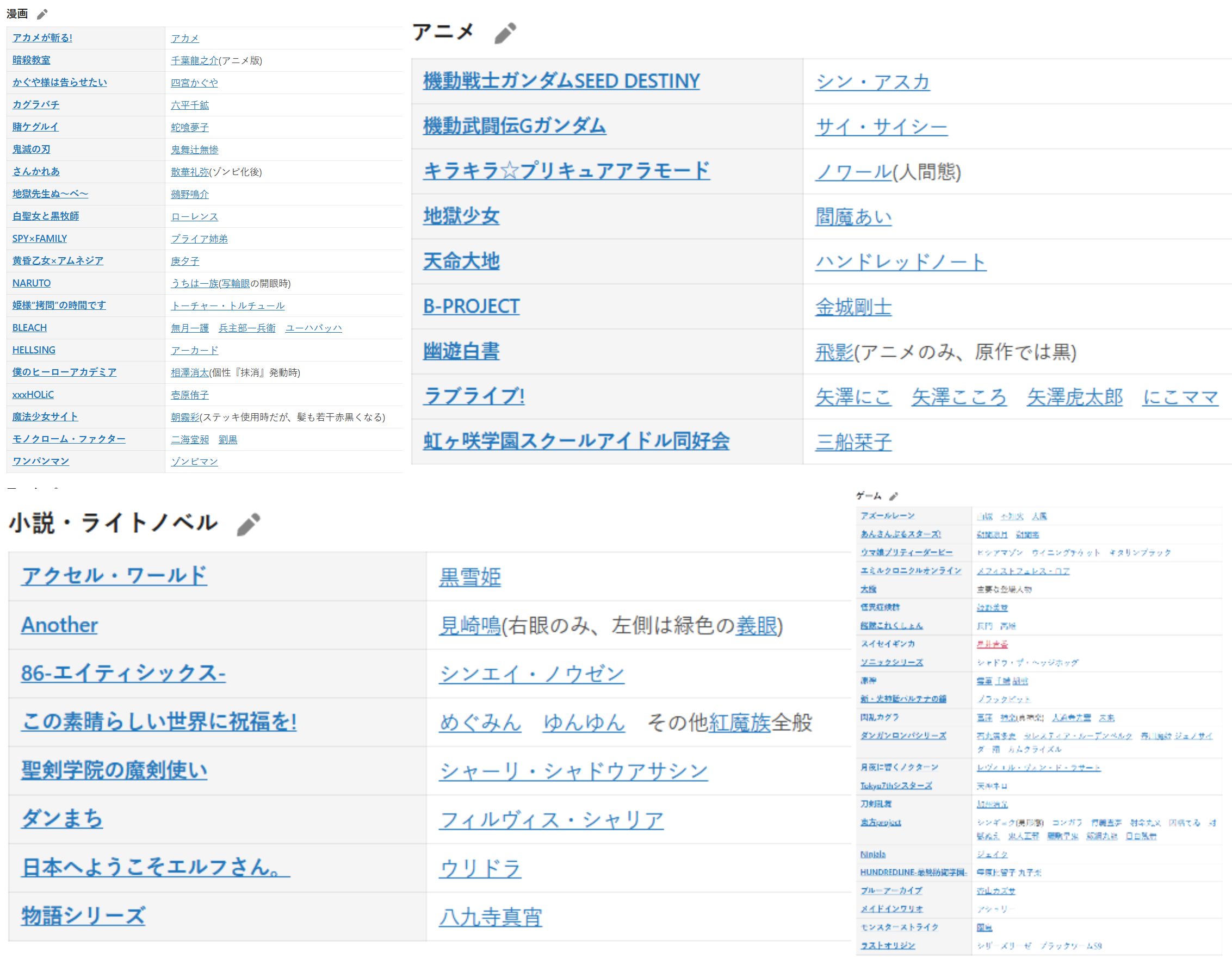The width and height of the screenshot is (1232, 965).
Task: Select the 黒雪姫 character link
Action: (x=469, y=577)
